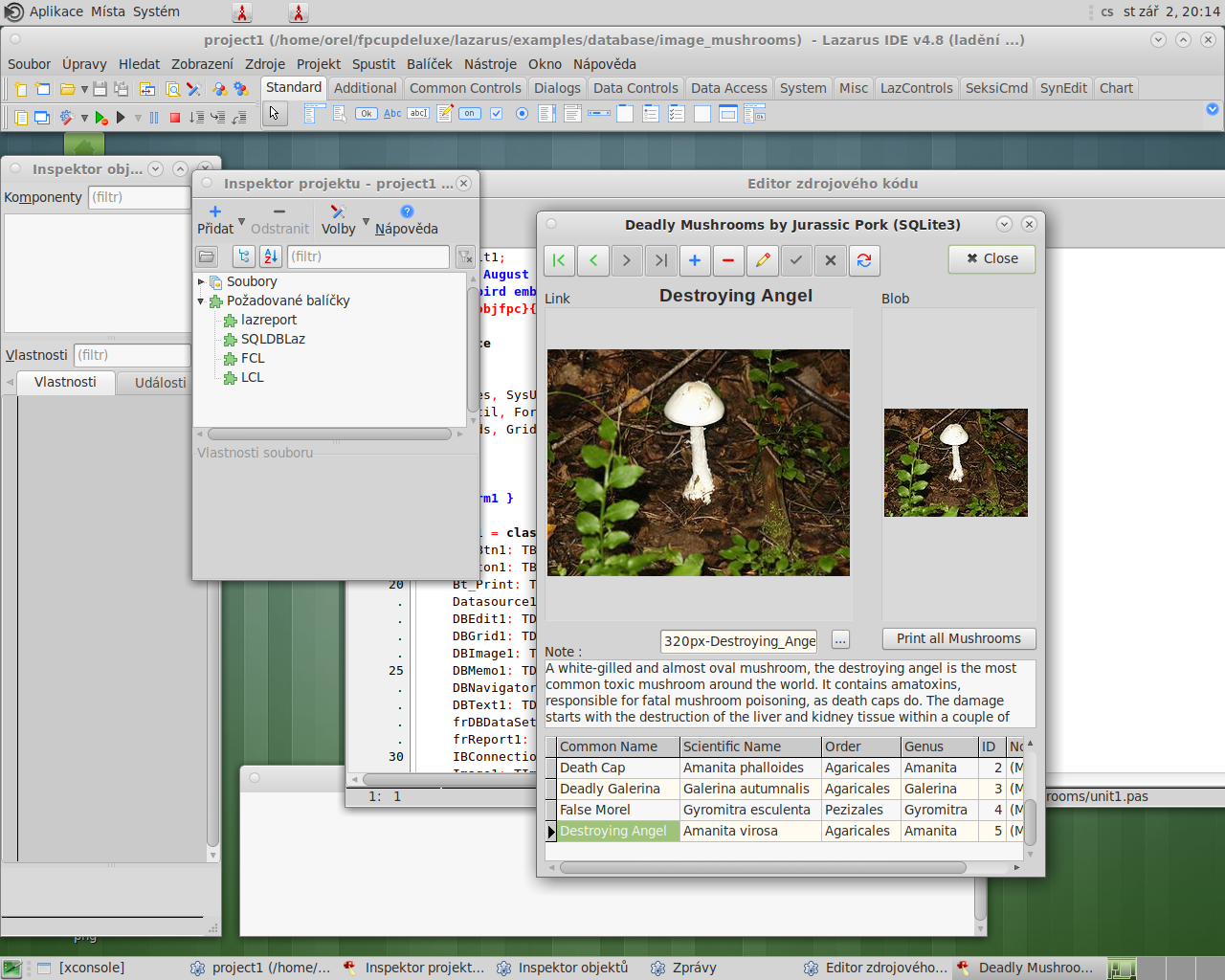The image size is (1225, 980).
Task: Pick the TEdit 'abc' component icon
Action: (x=418, y=114)
